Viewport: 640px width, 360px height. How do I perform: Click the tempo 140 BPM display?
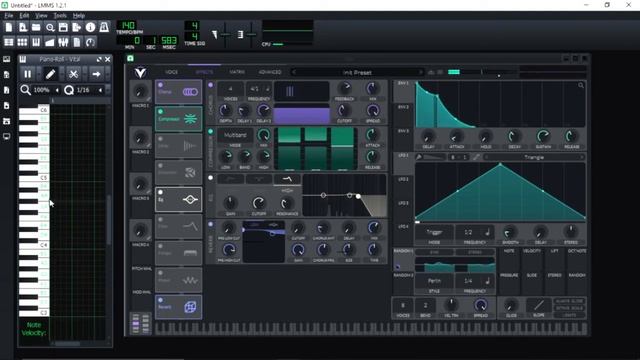click(x=128, y=25)
